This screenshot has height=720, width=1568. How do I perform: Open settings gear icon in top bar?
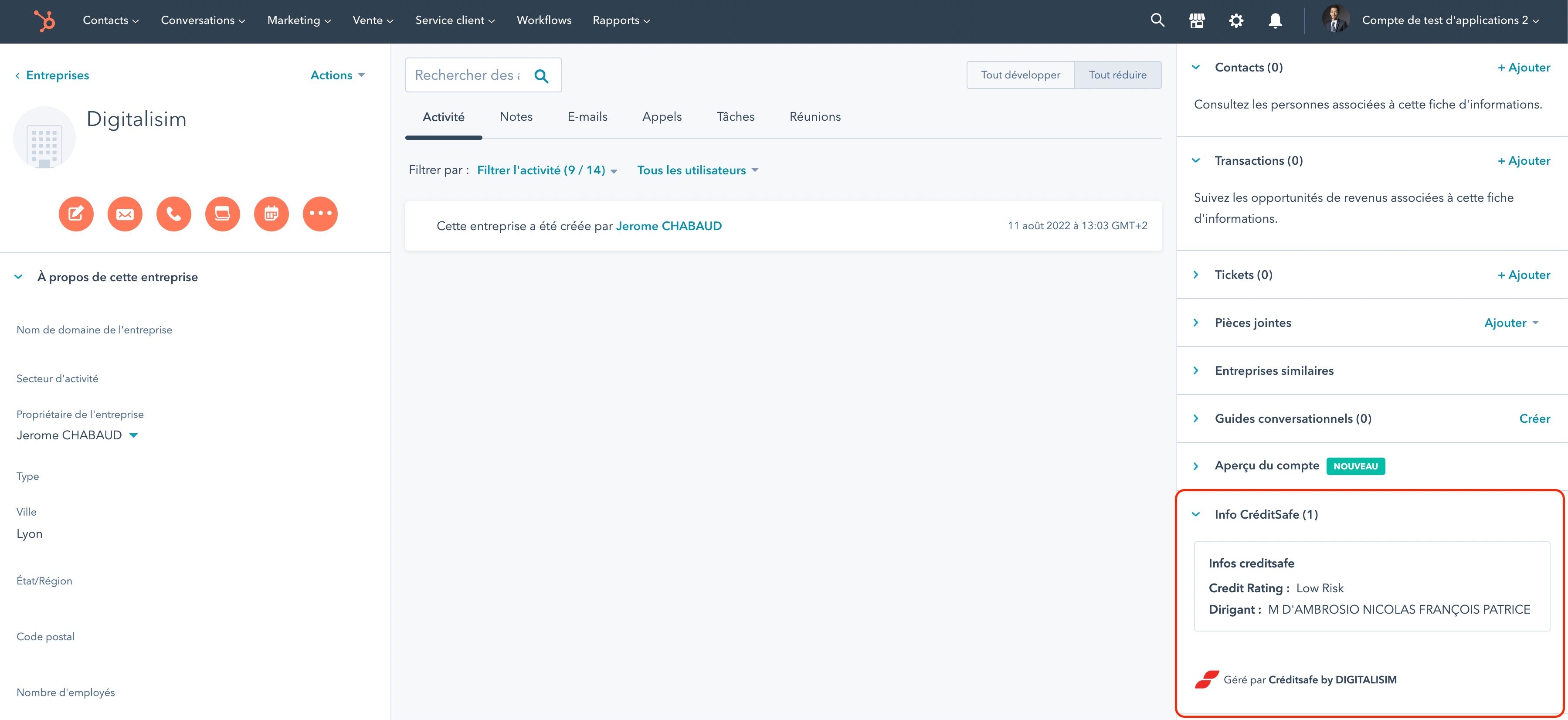point(1235,20)
